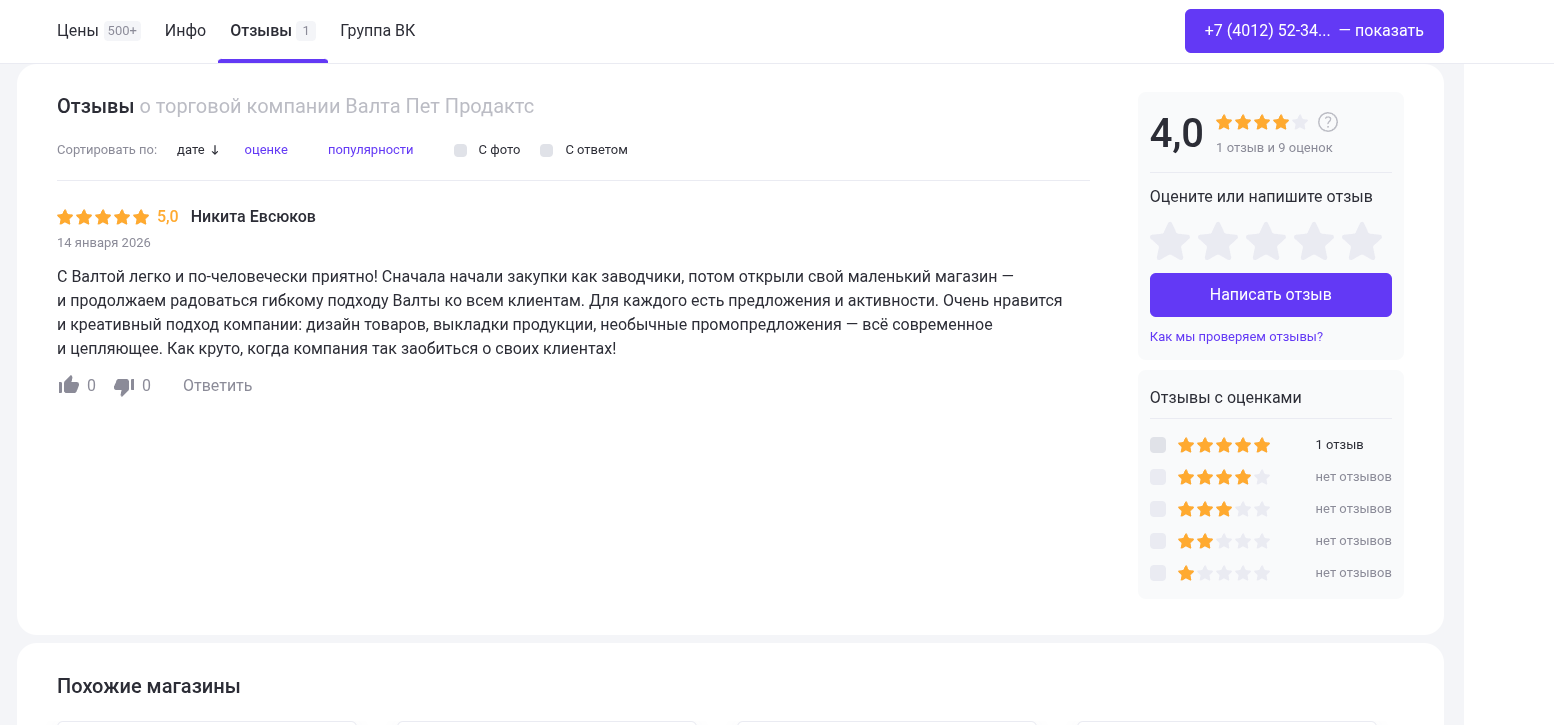This screenshot has height=725, width=1554.
Task: Rate three stars in the rating widget
Action: point(1266,241)
